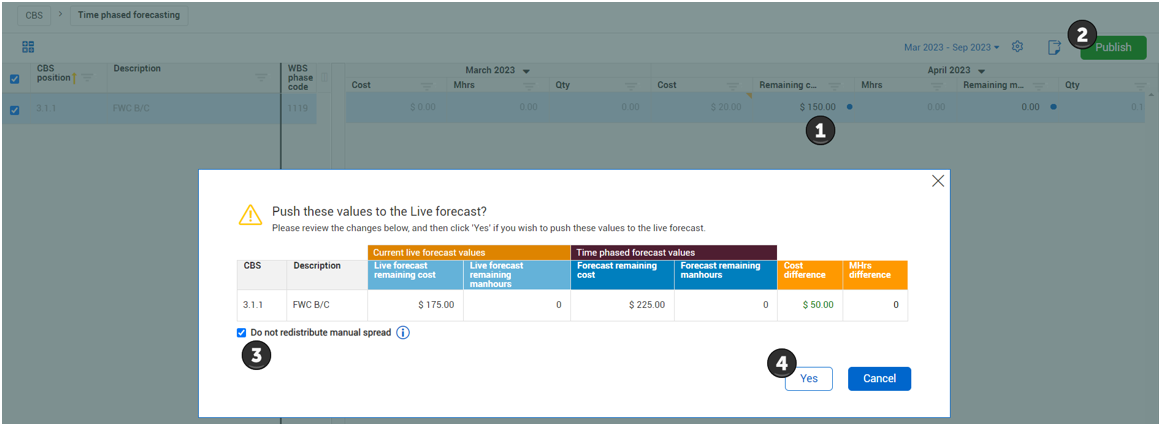The height and width of the screenshot is (426, 1162).
Task: Click the green Publish button
Action: pos(1112,47)
